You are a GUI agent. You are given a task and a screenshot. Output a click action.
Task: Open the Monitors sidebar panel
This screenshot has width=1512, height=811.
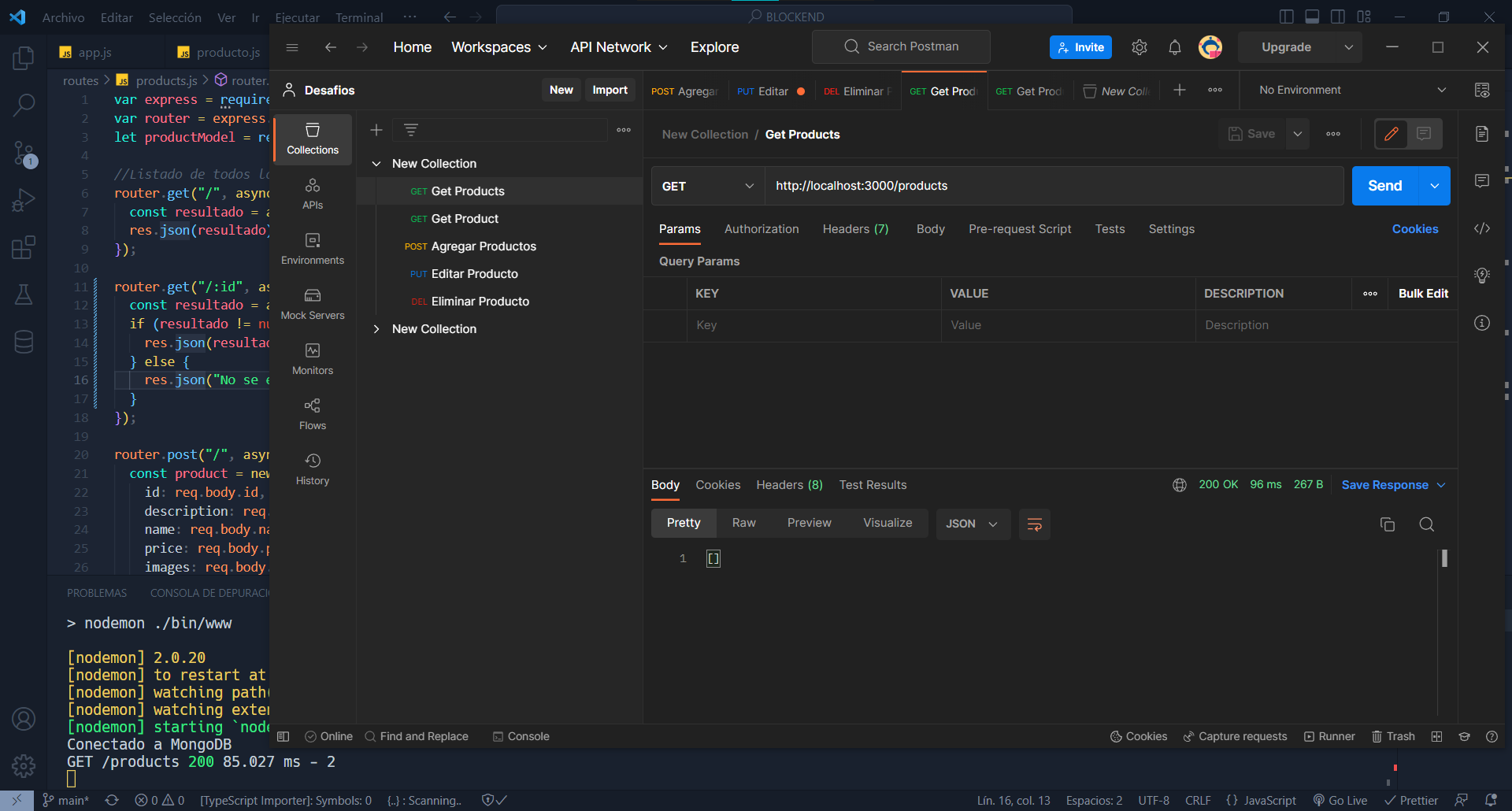tap(313, 358)
